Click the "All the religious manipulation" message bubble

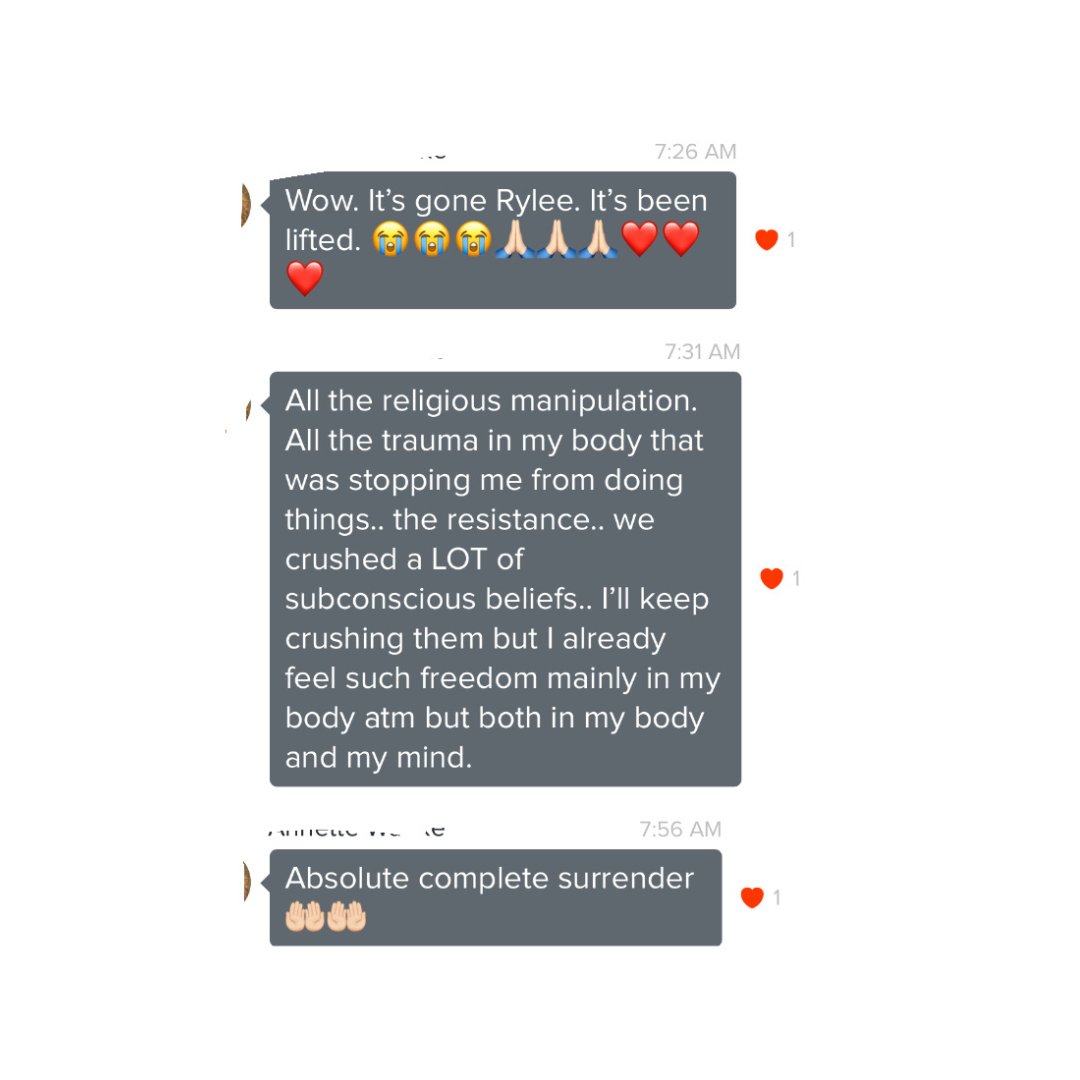[x=506, y=579]
